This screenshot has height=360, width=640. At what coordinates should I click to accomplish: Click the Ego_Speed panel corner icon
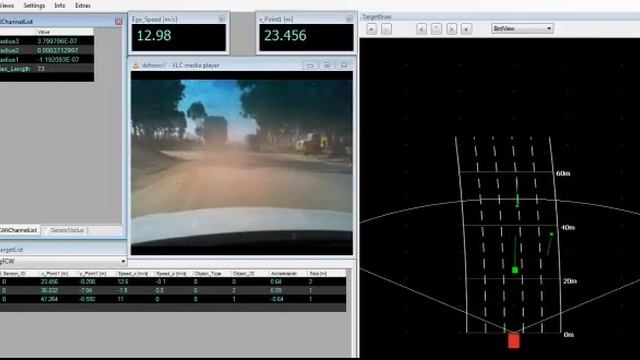click(221, 19)
